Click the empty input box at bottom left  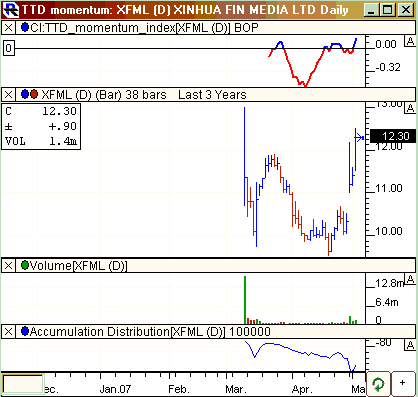coord(23,384)
